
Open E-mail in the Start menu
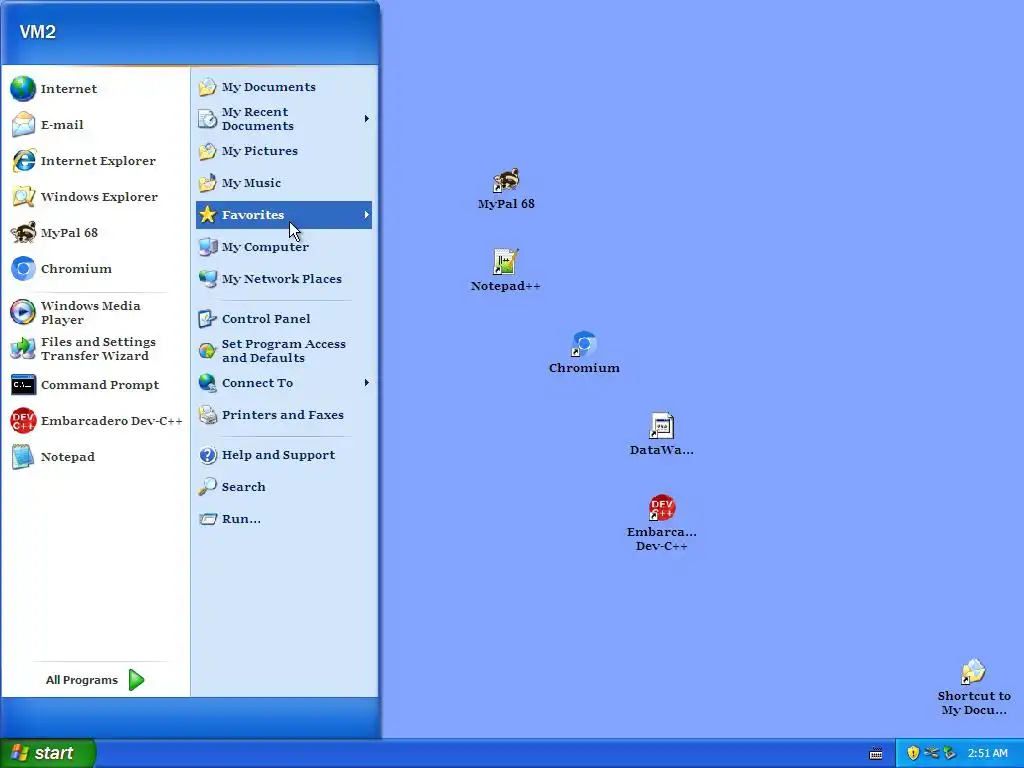95,125
